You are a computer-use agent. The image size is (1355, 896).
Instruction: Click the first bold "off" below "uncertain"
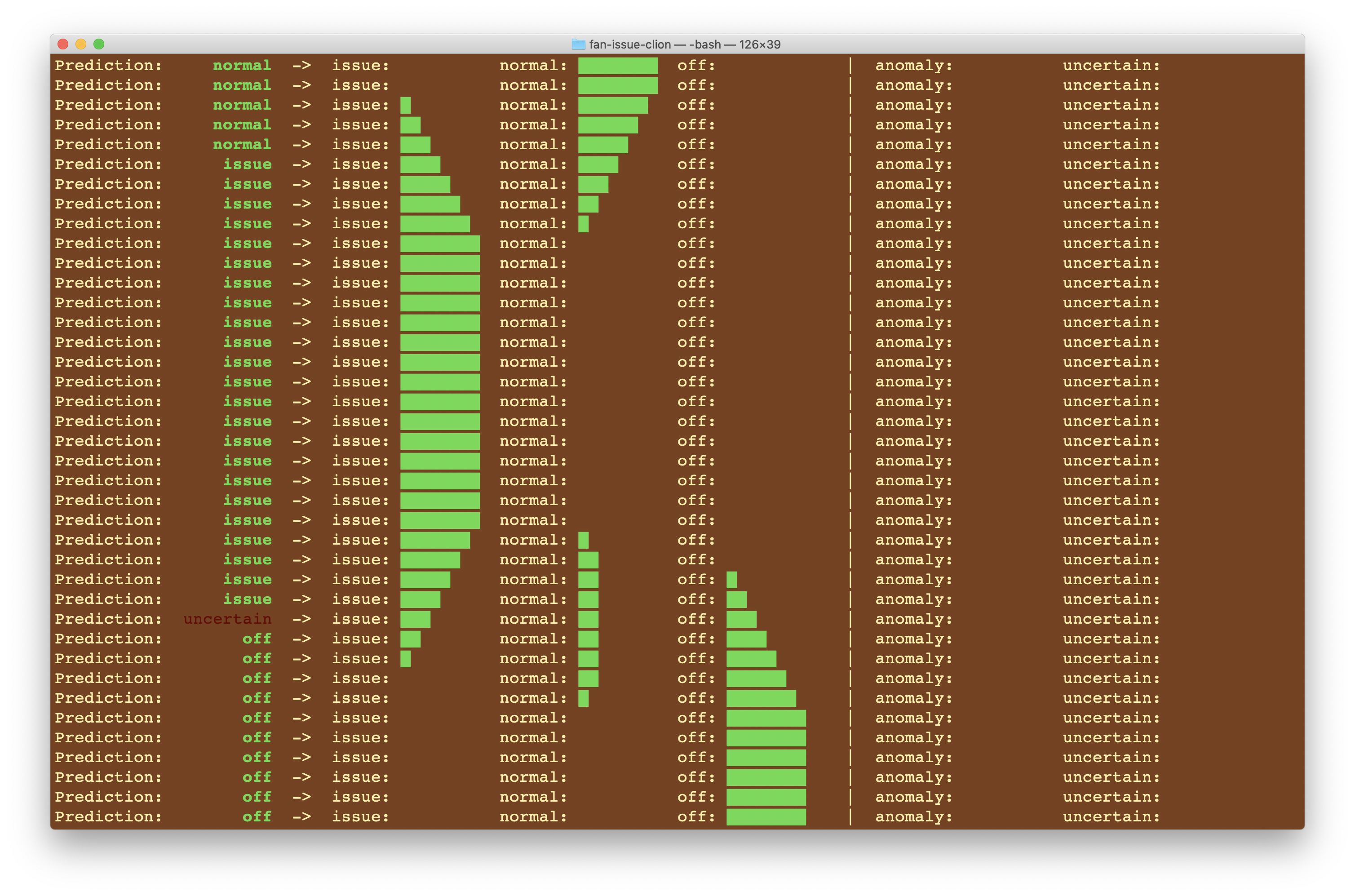click(257, 639)
